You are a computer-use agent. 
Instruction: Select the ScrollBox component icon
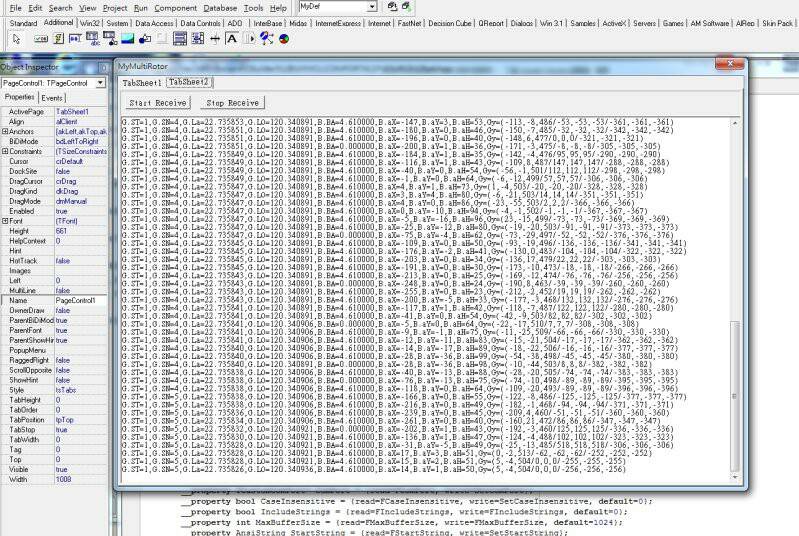tap(179, 39)
